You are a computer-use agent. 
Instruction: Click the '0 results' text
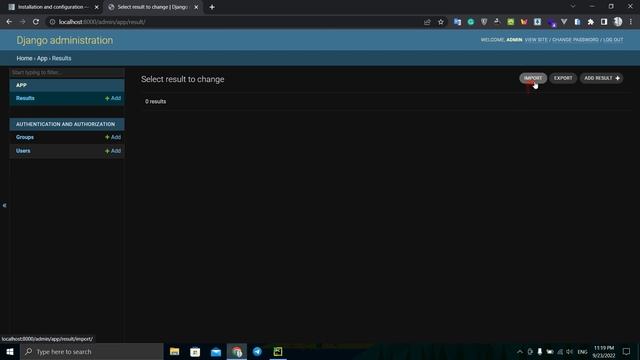(x=156, y=101)
